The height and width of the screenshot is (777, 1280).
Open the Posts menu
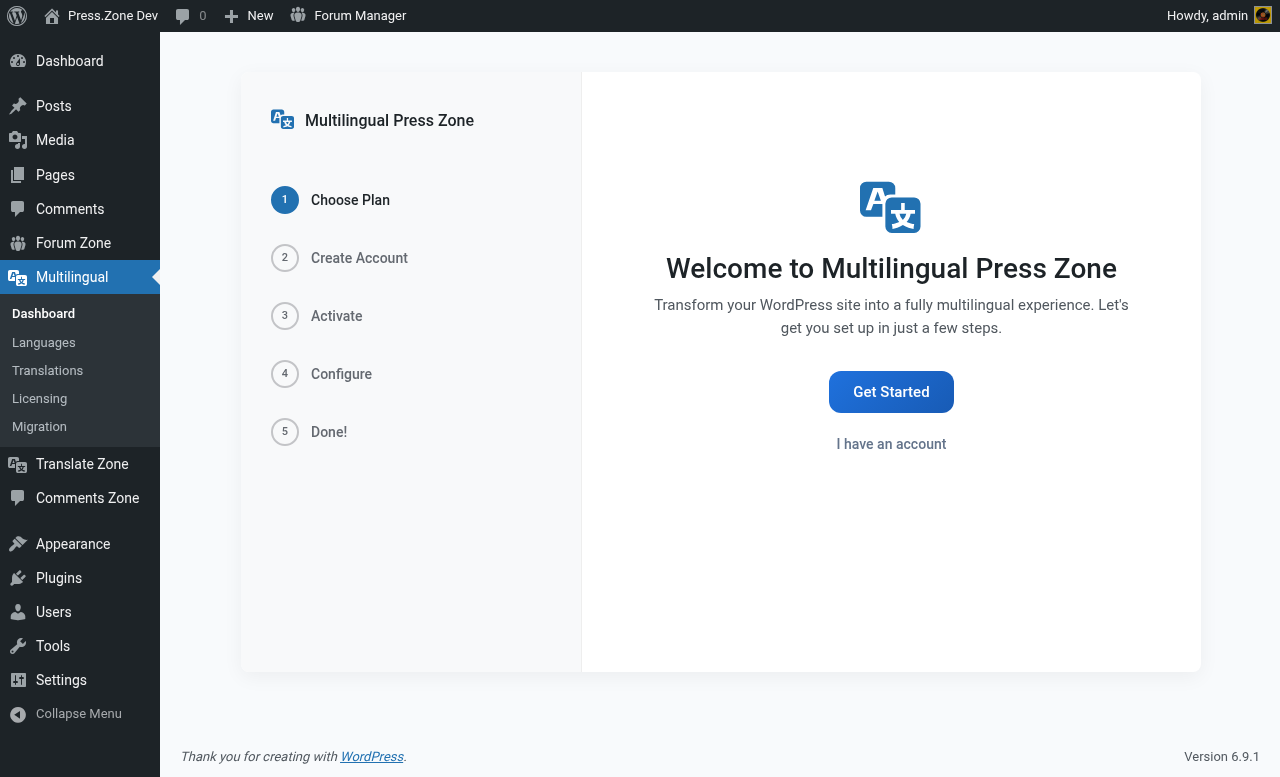(80, 106)
